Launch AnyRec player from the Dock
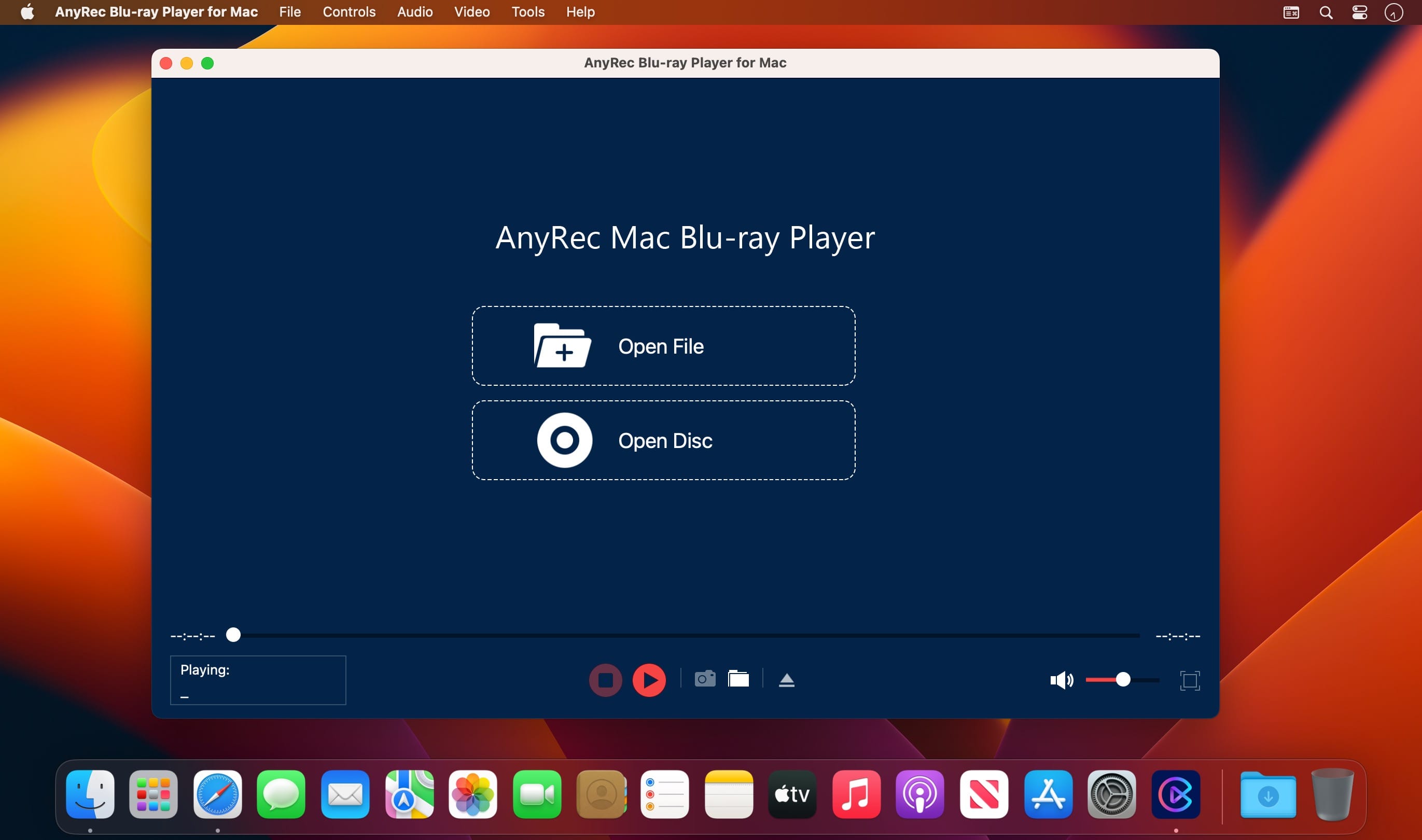The height and width of the screenshot is (840, 1422). click(1176, 794)
